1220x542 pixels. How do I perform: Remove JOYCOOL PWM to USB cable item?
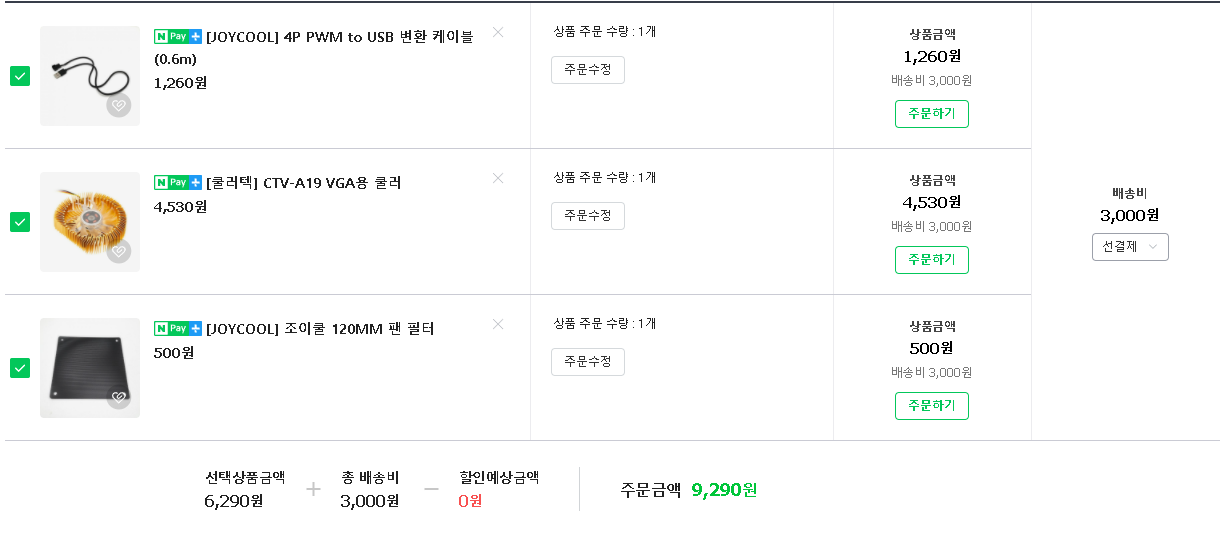coord(498,32)
